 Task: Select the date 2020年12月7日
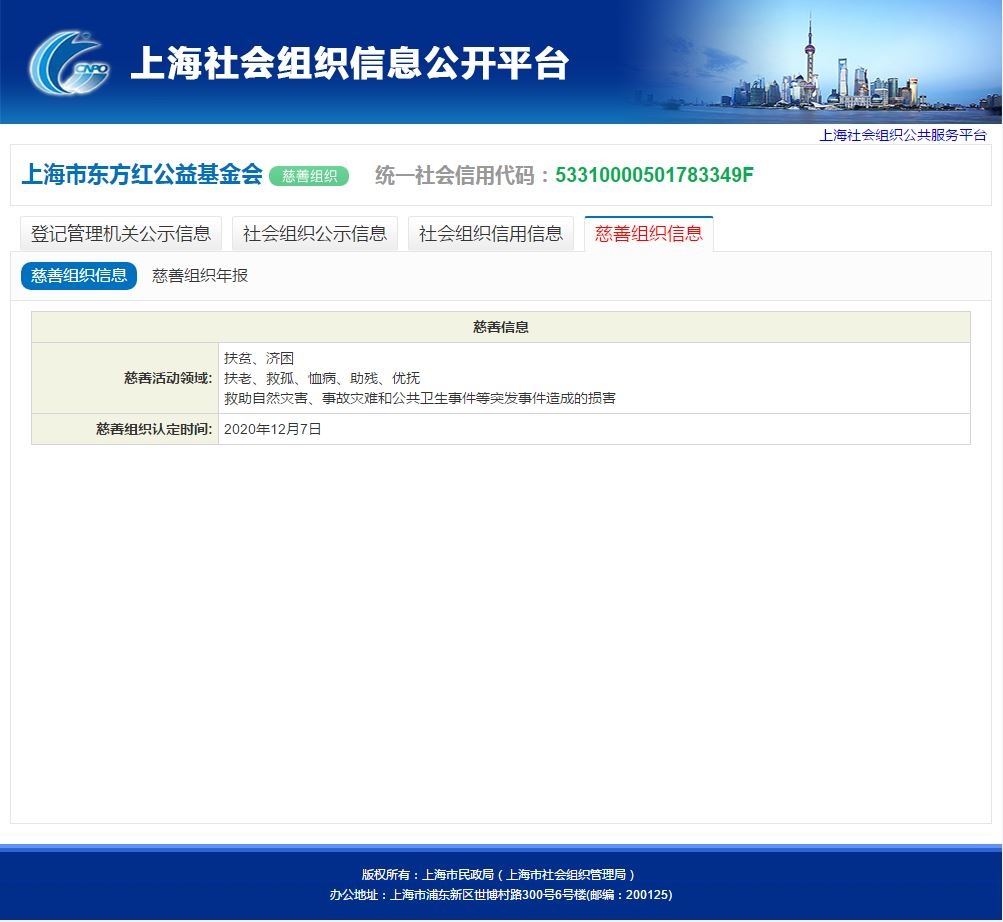272,429
